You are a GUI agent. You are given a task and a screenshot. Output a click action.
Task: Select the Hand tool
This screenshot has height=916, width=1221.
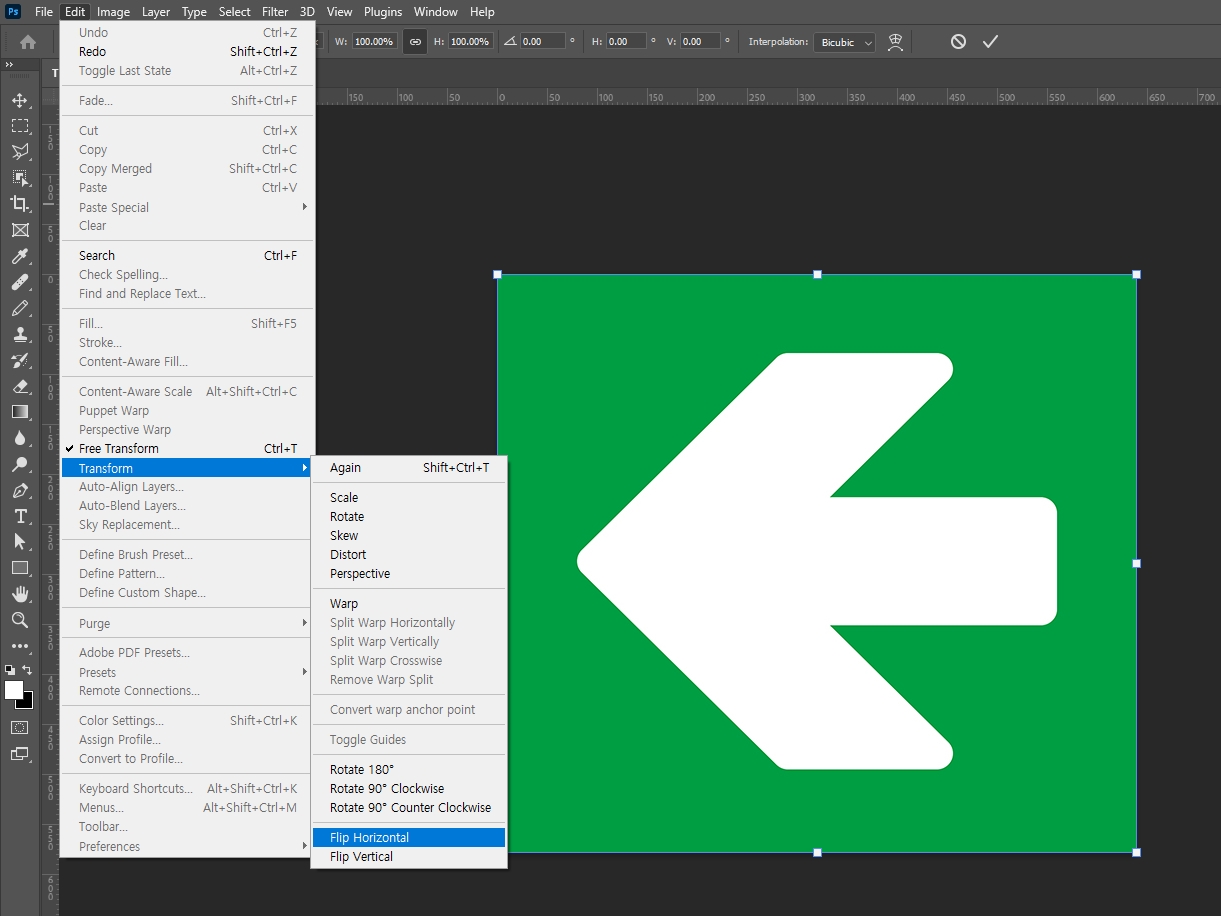point(19,594)
